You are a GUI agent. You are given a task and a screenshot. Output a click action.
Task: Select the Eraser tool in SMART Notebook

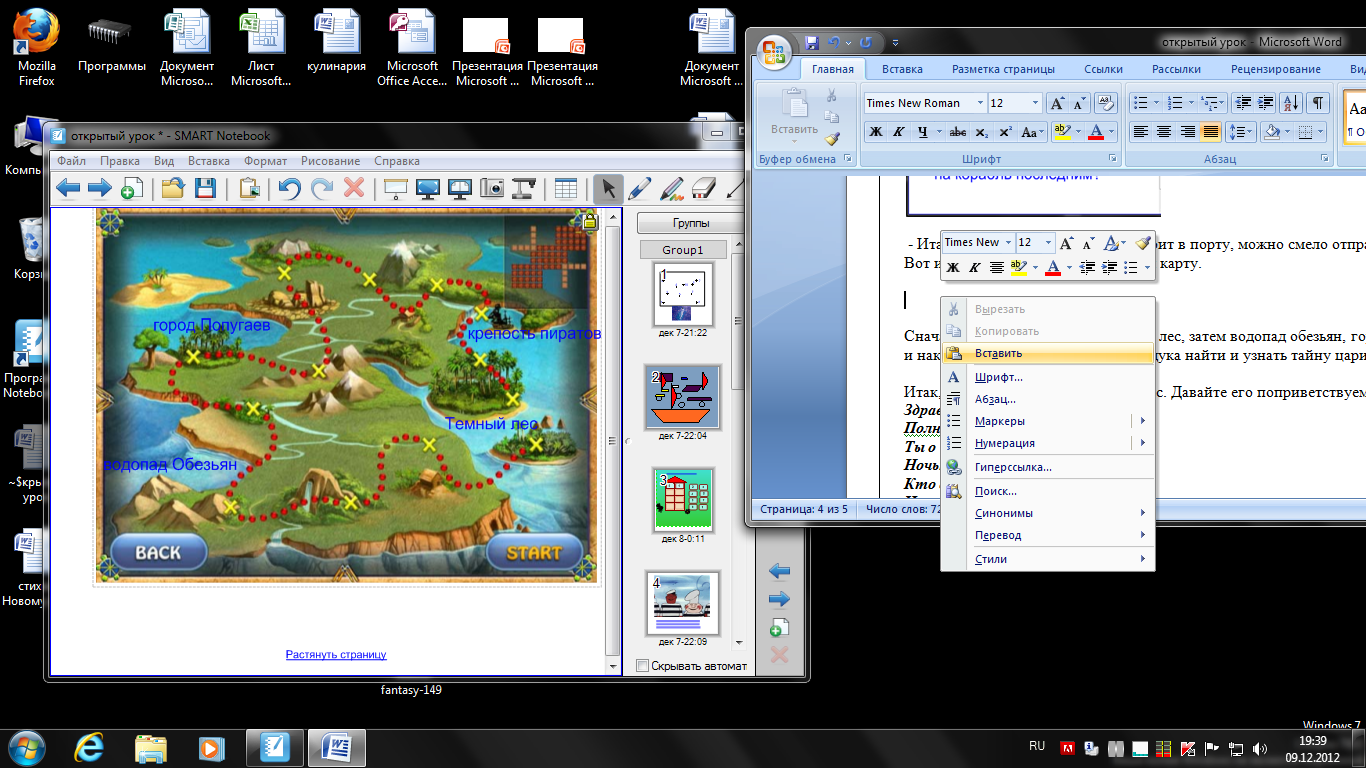(x=704, y=188)
